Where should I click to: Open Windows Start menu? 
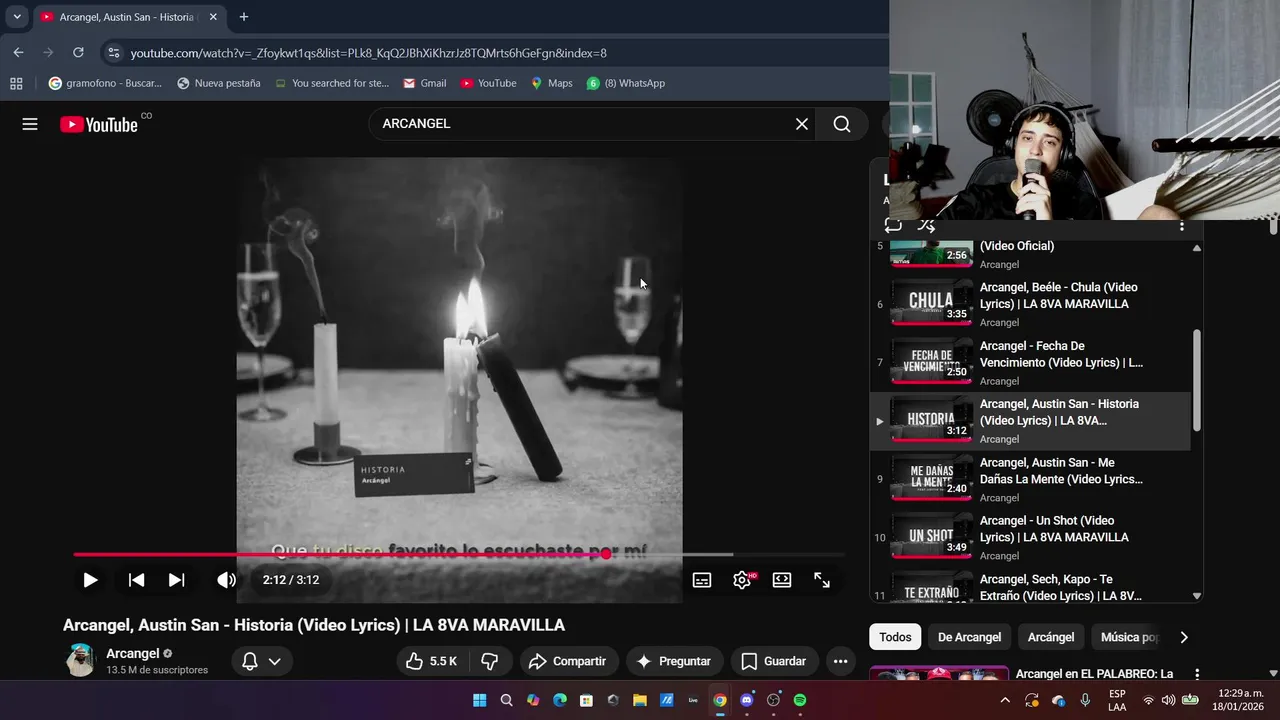pyautogui.click(x=479, y=700)
